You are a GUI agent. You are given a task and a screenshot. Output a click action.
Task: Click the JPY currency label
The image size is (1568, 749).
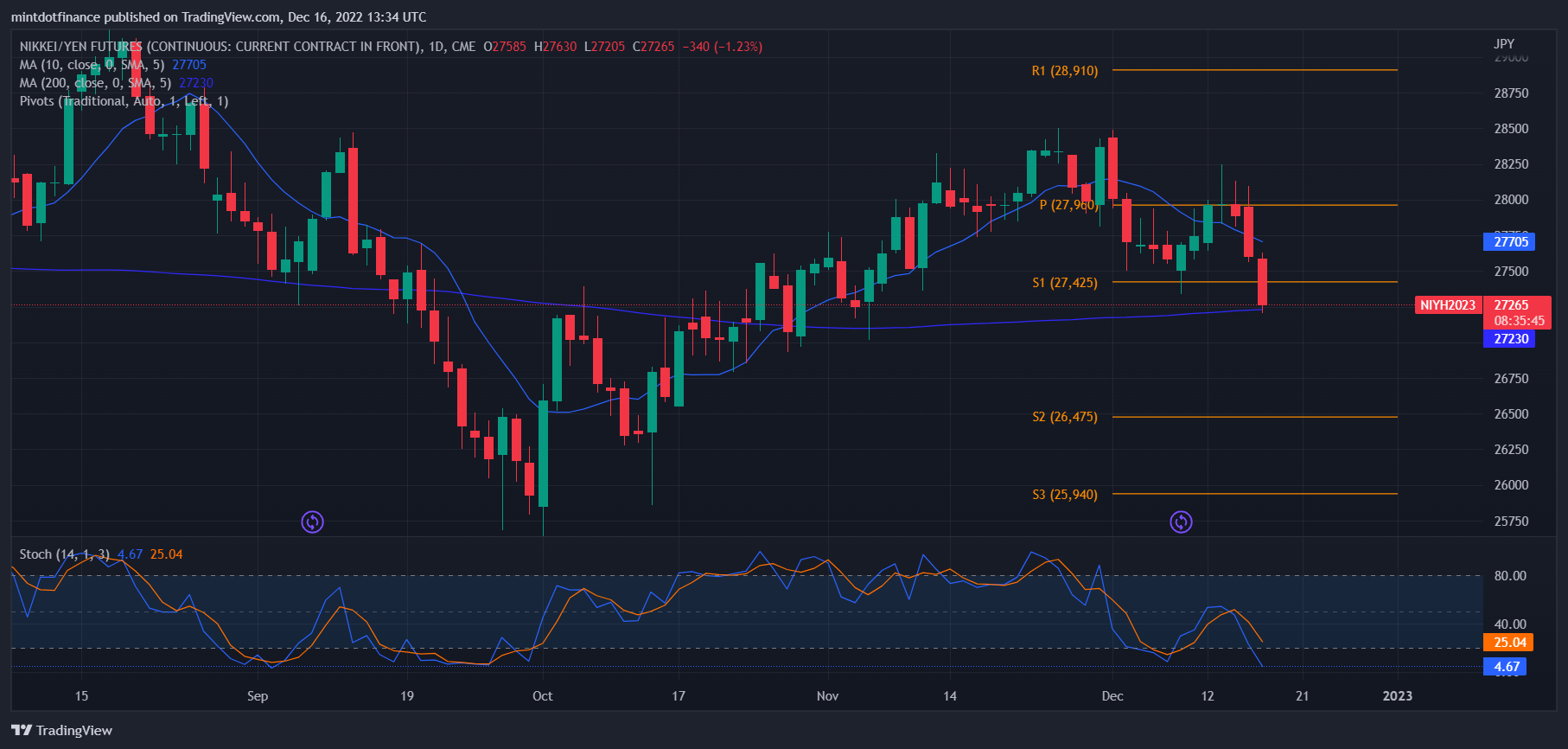(x=1504, y=44)
